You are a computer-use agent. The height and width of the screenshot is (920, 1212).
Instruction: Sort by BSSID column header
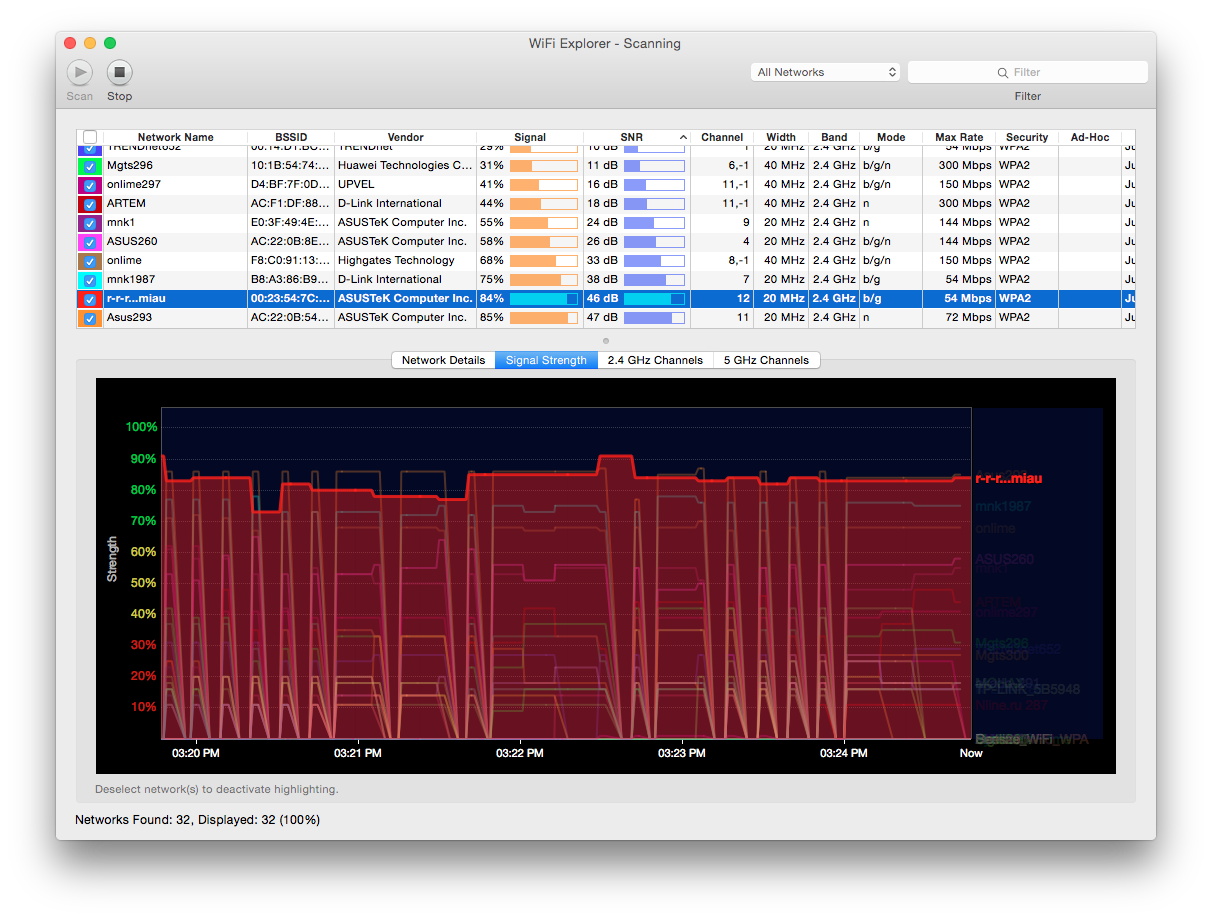[x=291, y=137]
